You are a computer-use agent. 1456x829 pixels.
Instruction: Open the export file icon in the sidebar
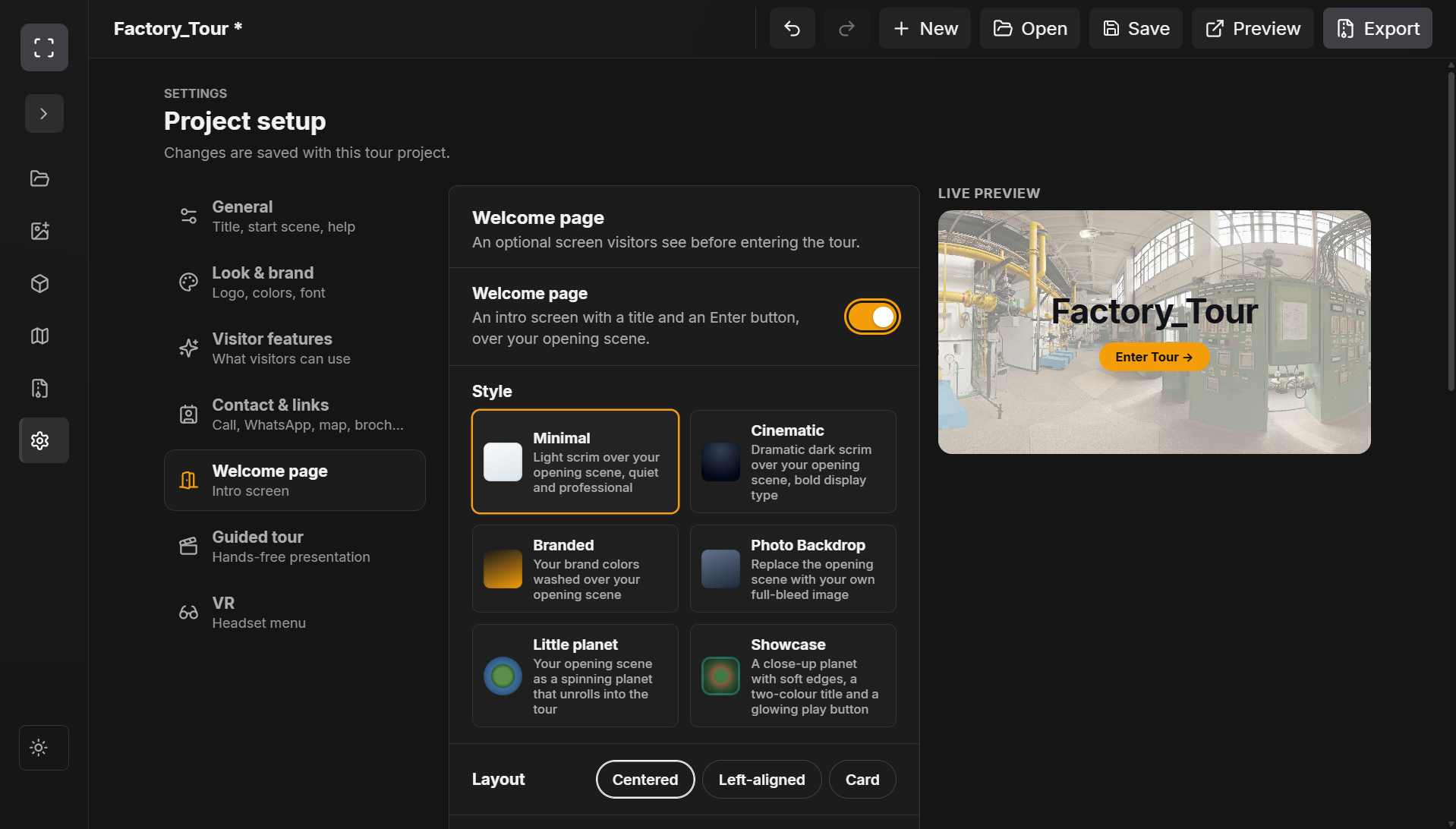(40, 388)
